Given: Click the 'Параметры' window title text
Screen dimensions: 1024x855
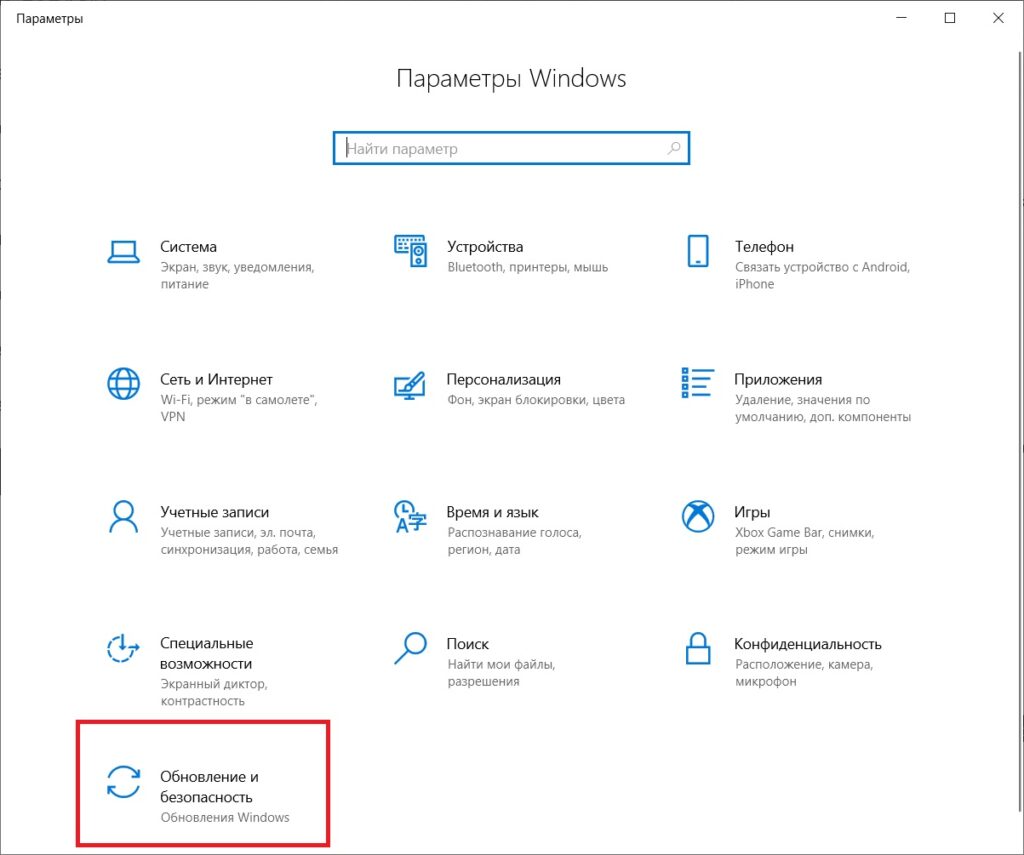Looking at the screenshot, I should click(50, 18).
